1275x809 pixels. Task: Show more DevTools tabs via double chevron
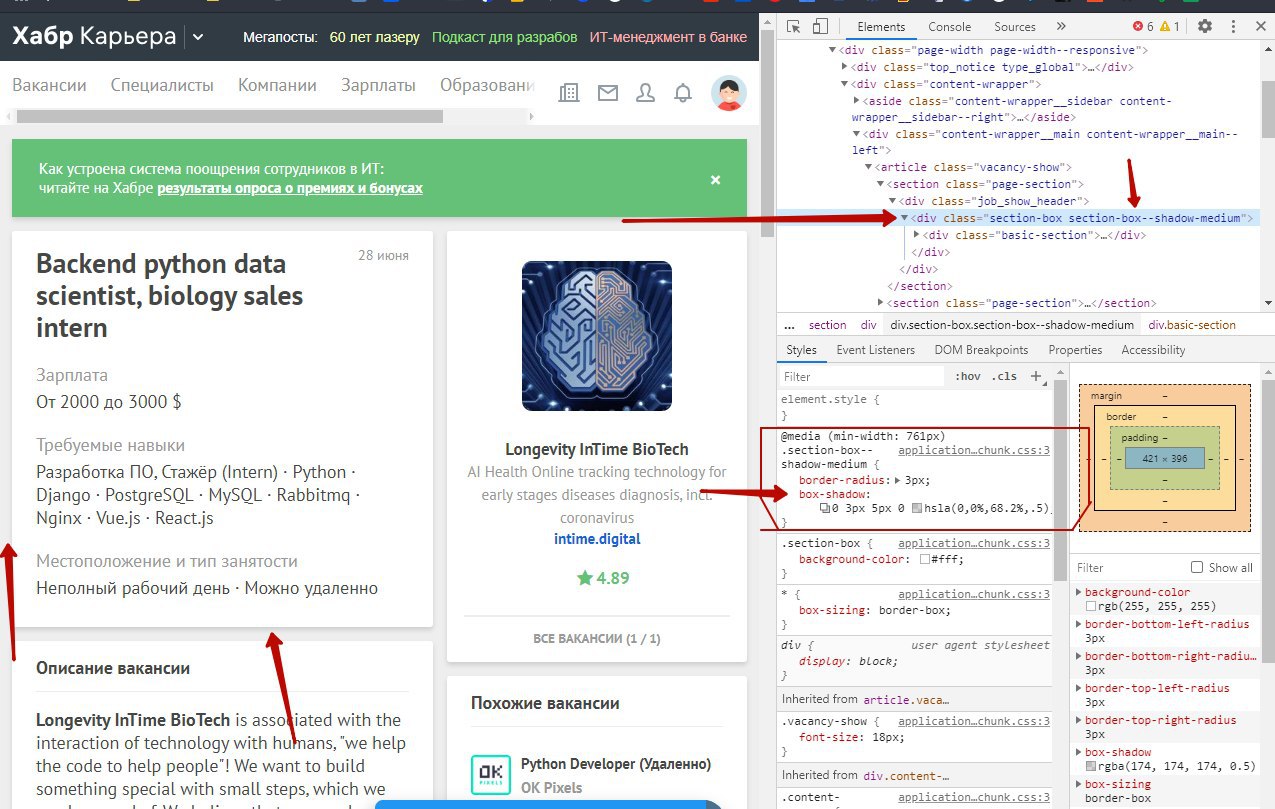tap(1061, 27)
